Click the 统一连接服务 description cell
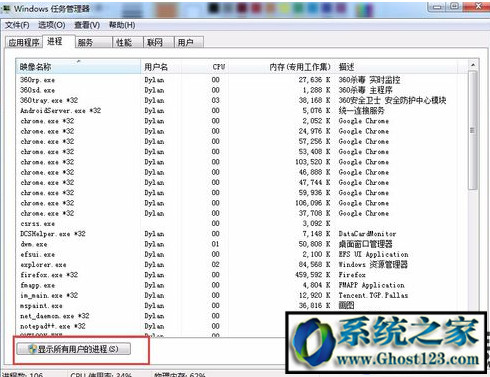Screen dimensions: 490x377 pos(362,111)
